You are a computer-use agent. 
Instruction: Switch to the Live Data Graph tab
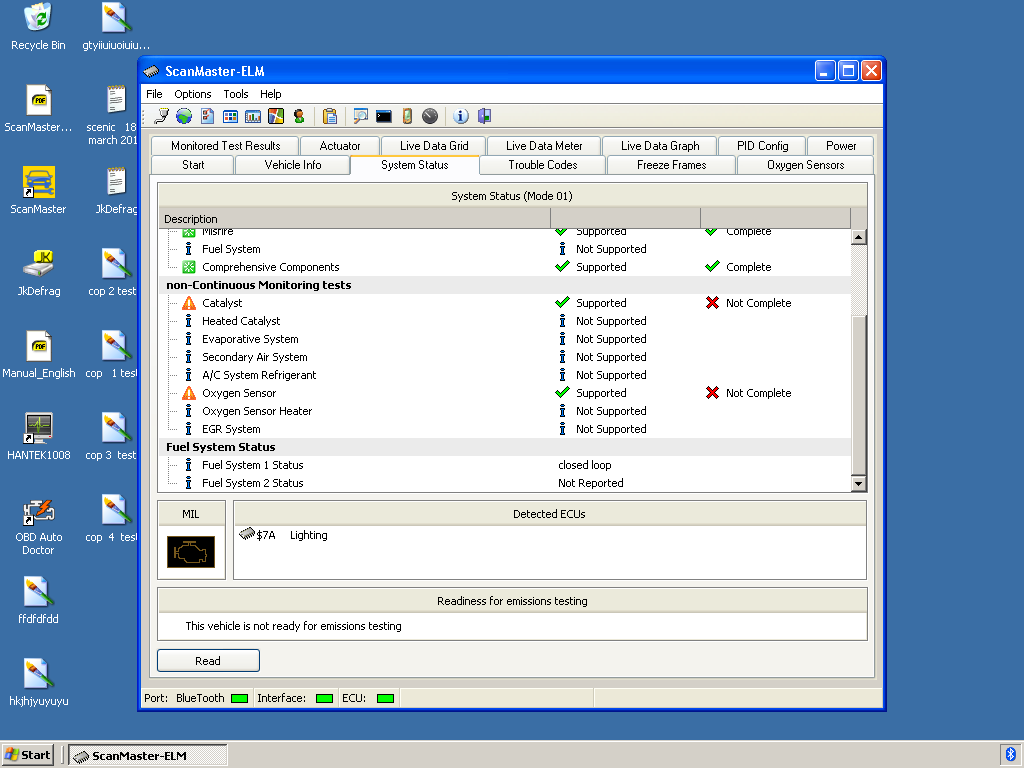pos(660,146)
